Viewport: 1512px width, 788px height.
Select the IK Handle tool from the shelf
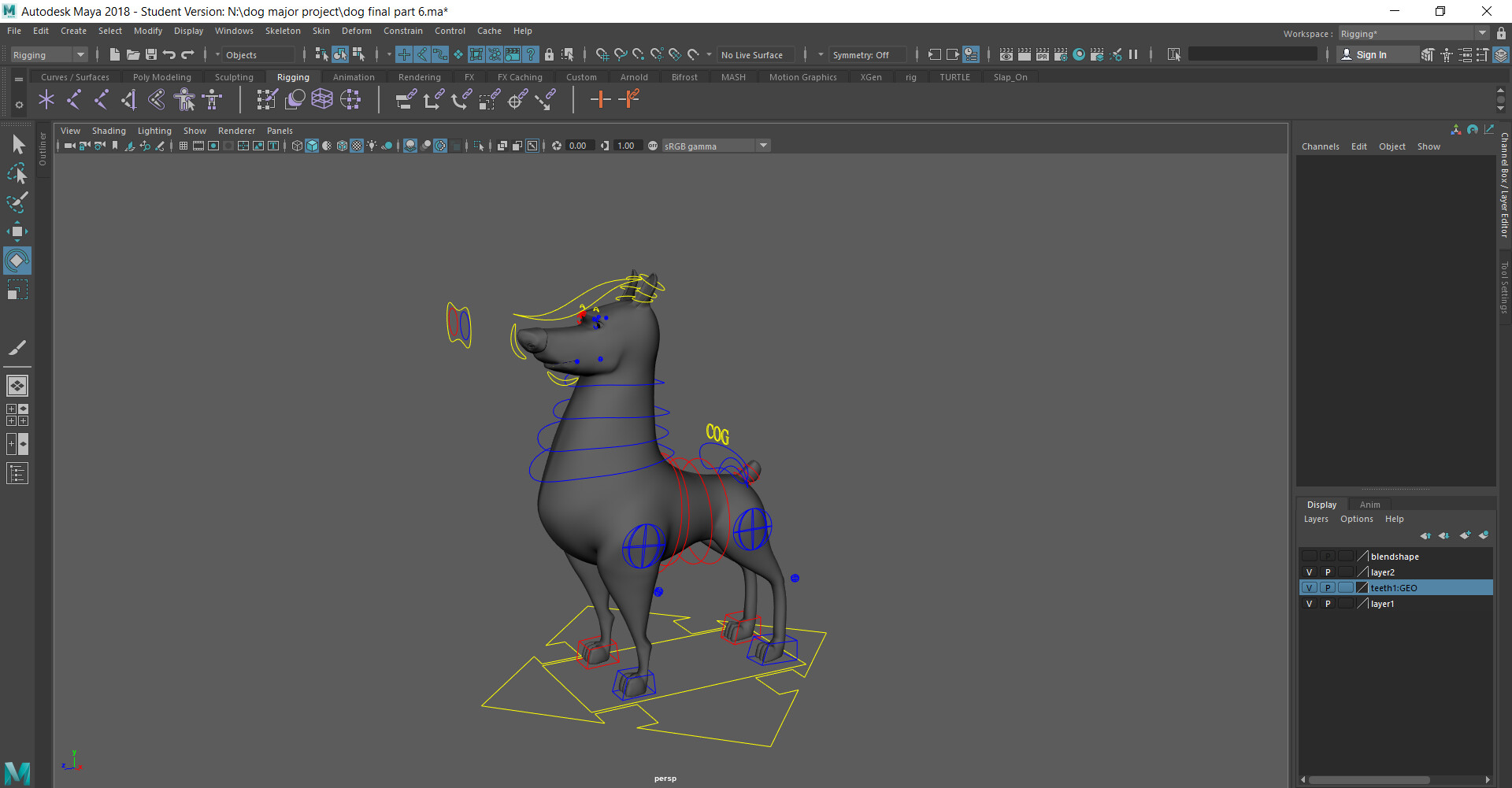pos(73,99)
